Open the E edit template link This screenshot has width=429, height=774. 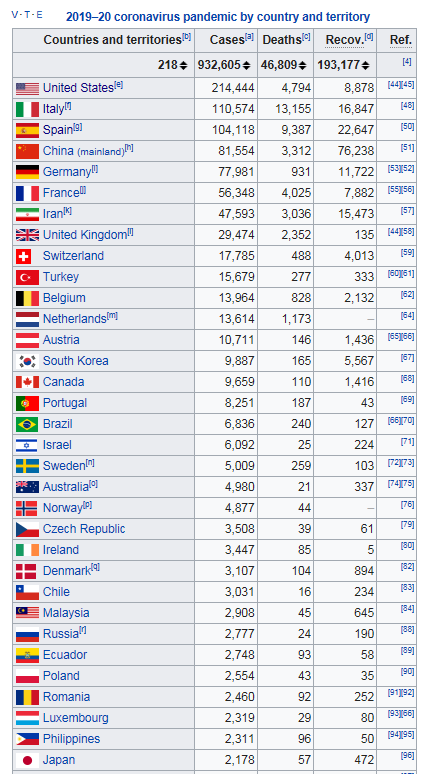(x=39, y=15)
